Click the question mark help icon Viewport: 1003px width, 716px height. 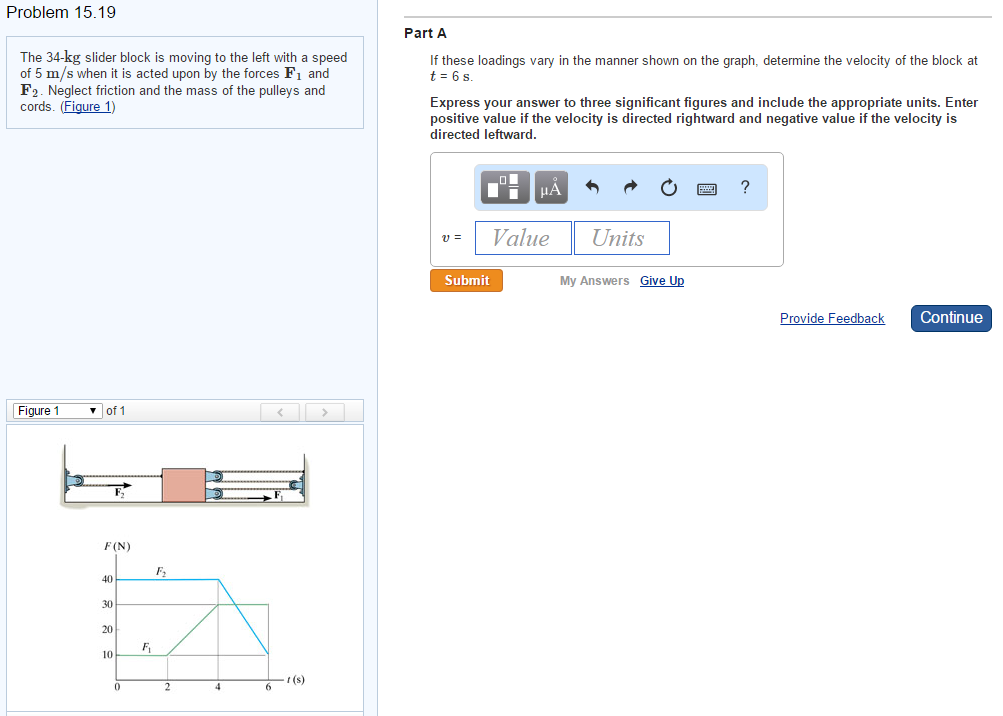pyautogui.click(x=744, y=187)
